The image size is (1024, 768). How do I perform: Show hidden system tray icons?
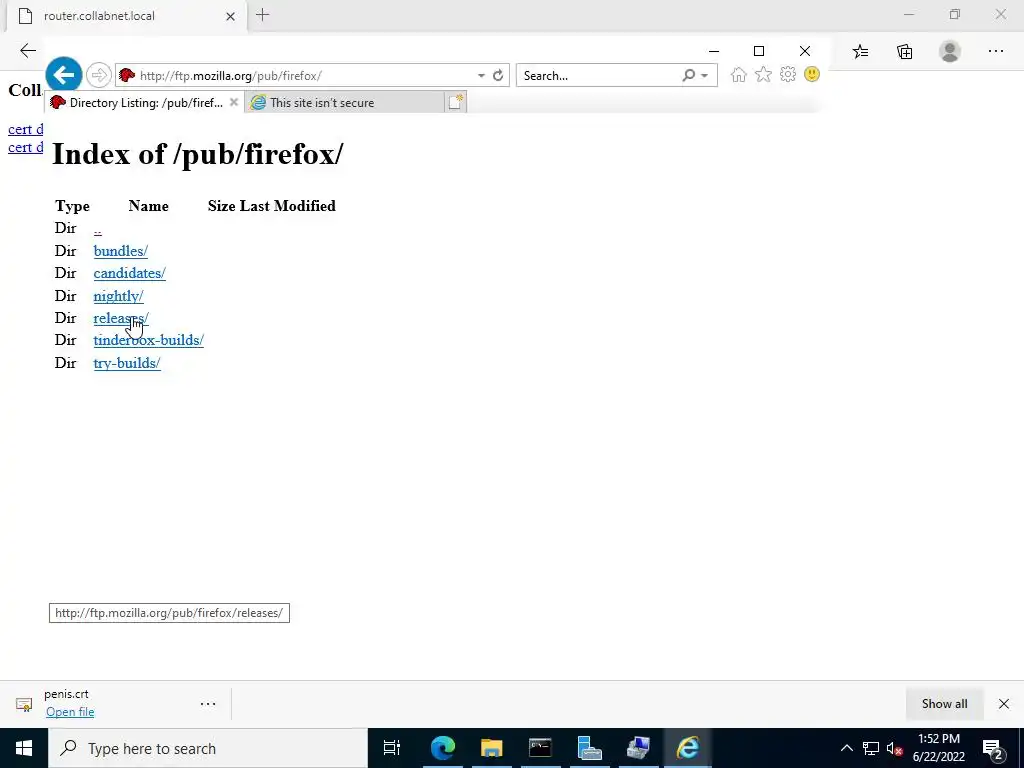(x=846, y=748)
